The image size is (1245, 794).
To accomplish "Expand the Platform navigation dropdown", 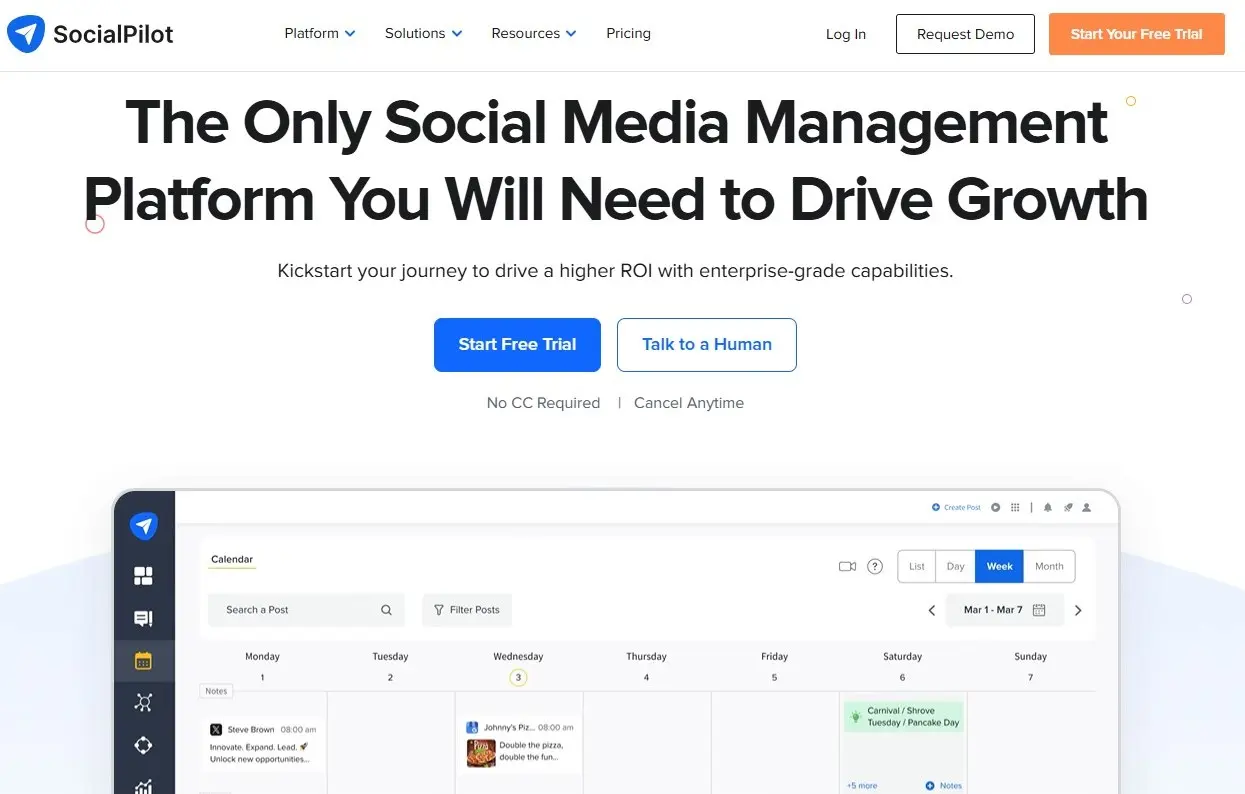I will tap(319, 33).
